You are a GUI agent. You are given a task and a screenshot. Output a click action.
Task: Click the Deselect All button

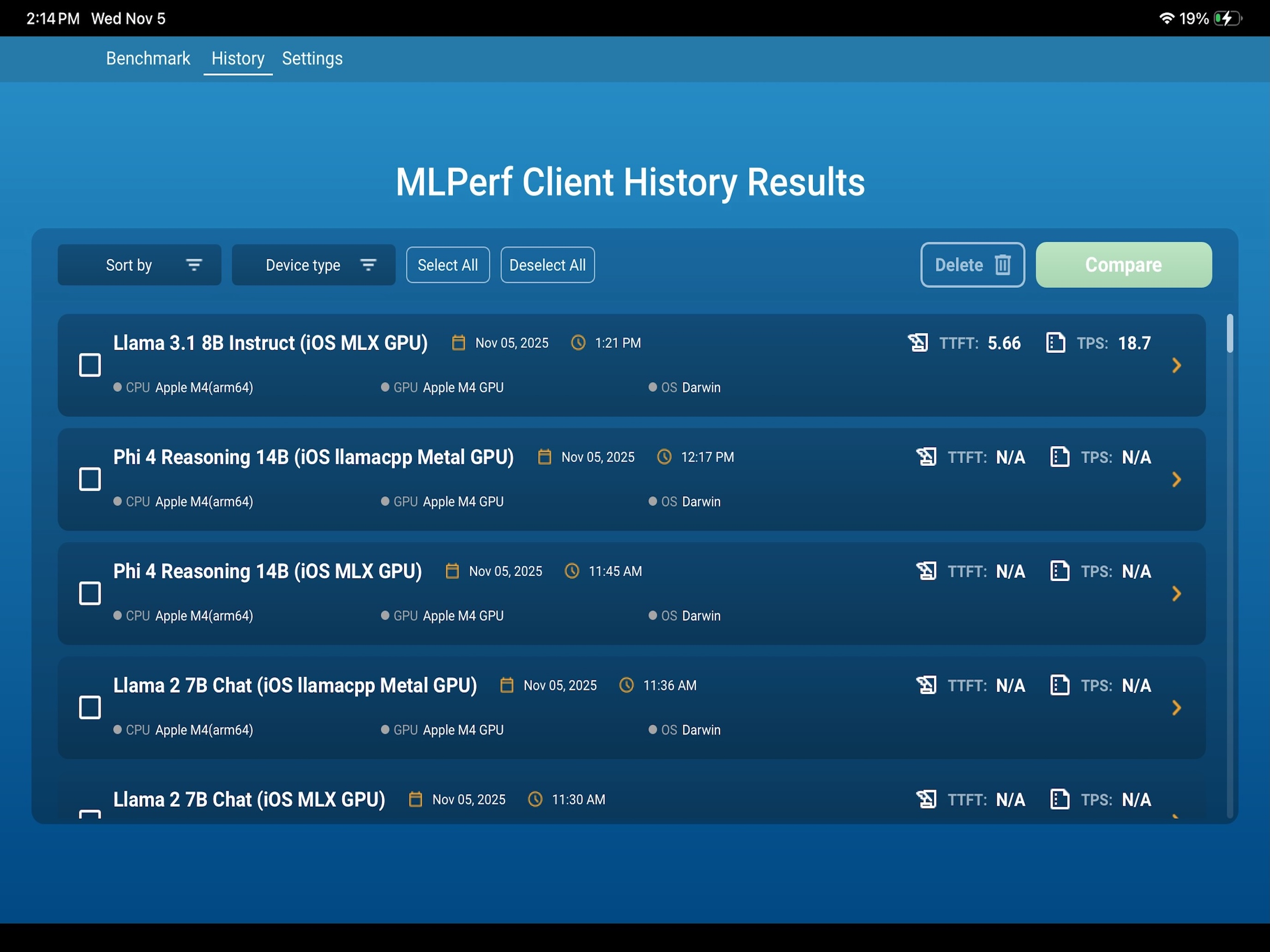click(x=548, y=265)
